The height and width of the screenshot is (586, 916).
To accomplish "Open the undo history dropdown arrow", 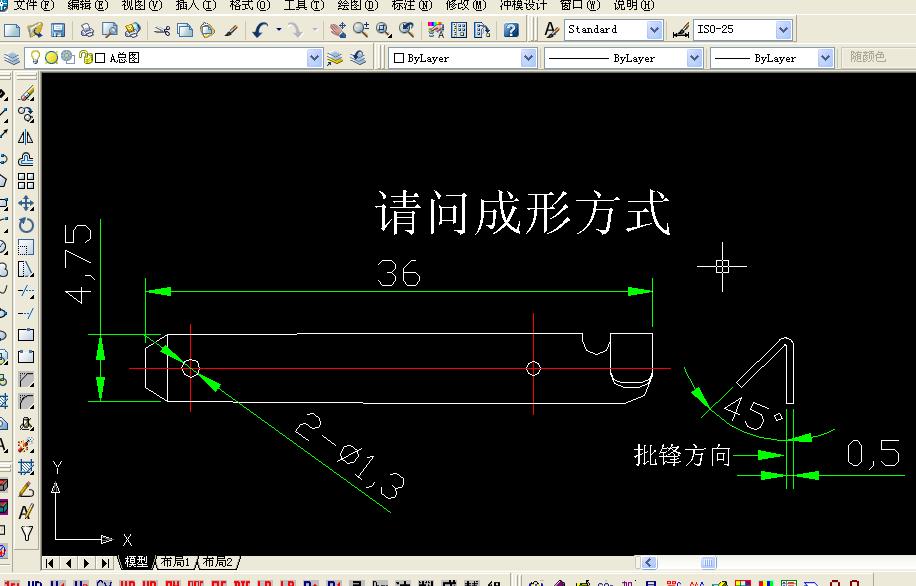I will pyautogui.click(x=279, y=29).
